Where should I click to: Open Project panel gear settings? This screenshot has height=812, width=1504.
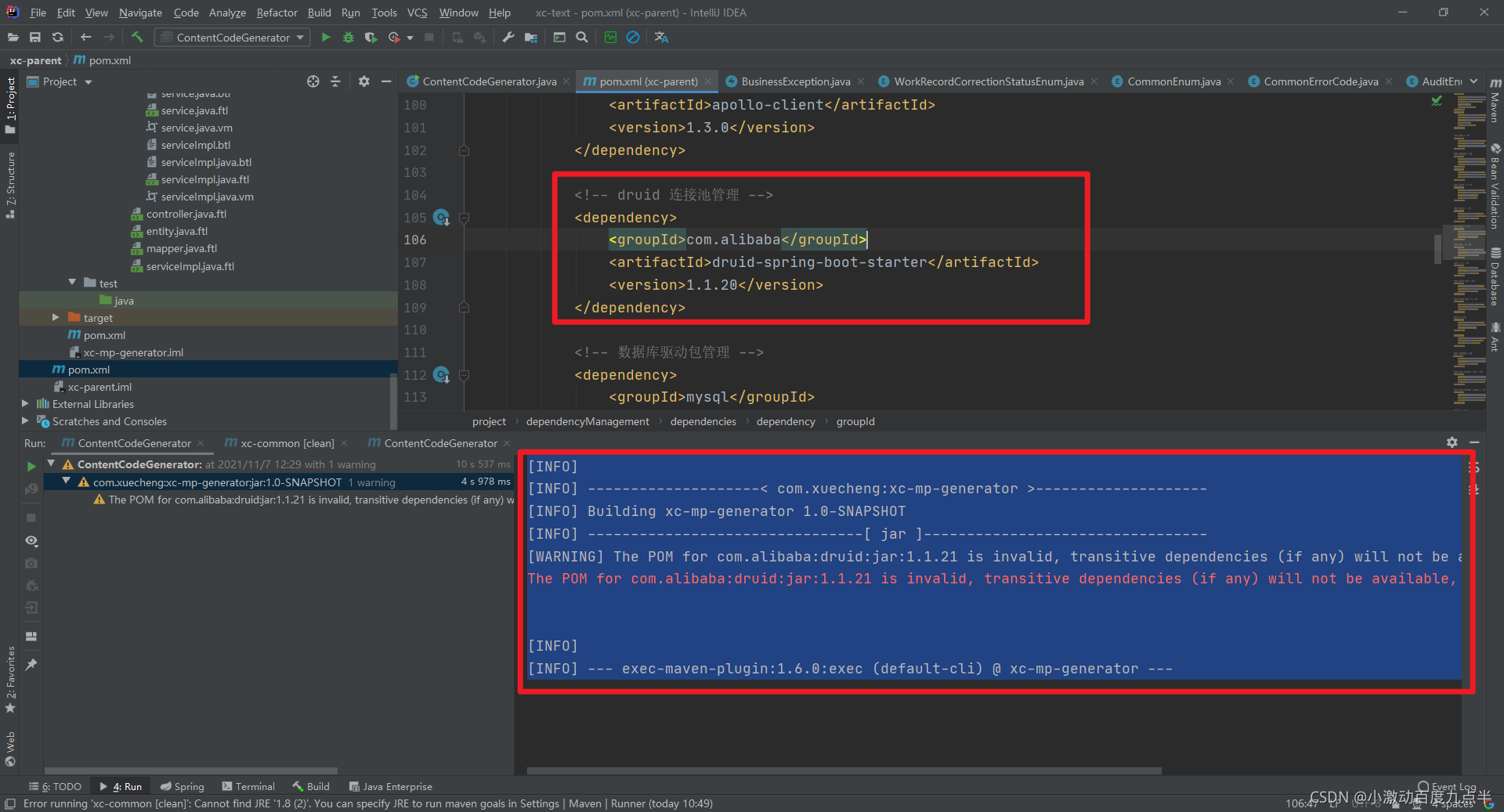[363, 81]
